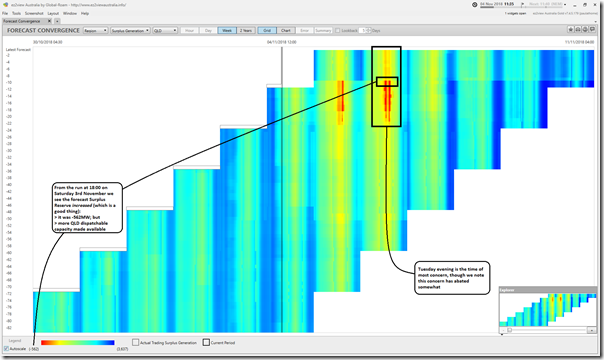Click the rainbow legend colour scale
This screenshot has width=604, height=360.
tap(77, 342)
